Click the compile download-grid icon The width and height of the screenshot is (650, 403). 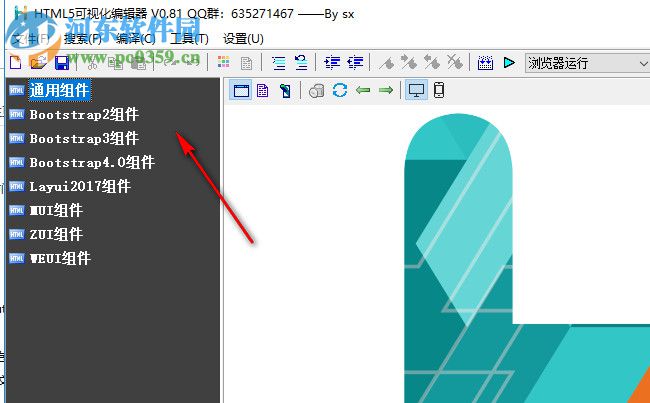[x=485, y=63]
